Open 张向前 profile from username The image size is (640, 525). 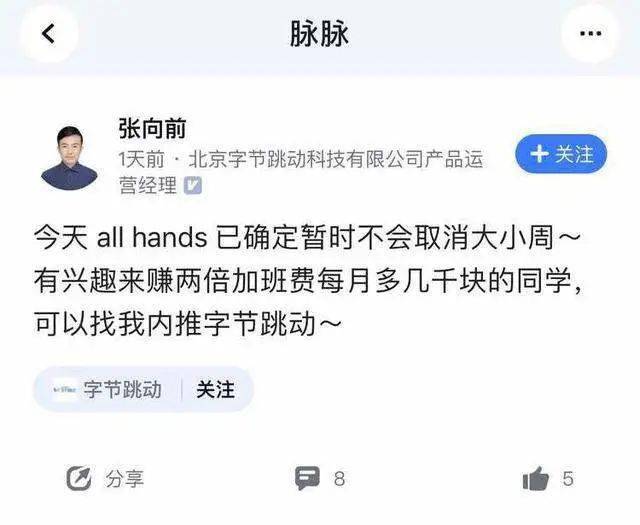point(152,129)
